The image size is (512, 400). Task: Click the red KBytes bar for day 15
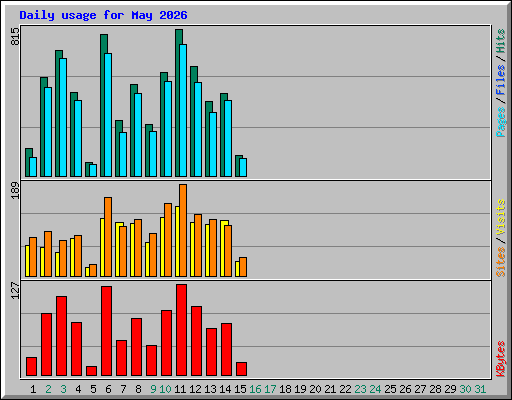(x=242, y=369)
